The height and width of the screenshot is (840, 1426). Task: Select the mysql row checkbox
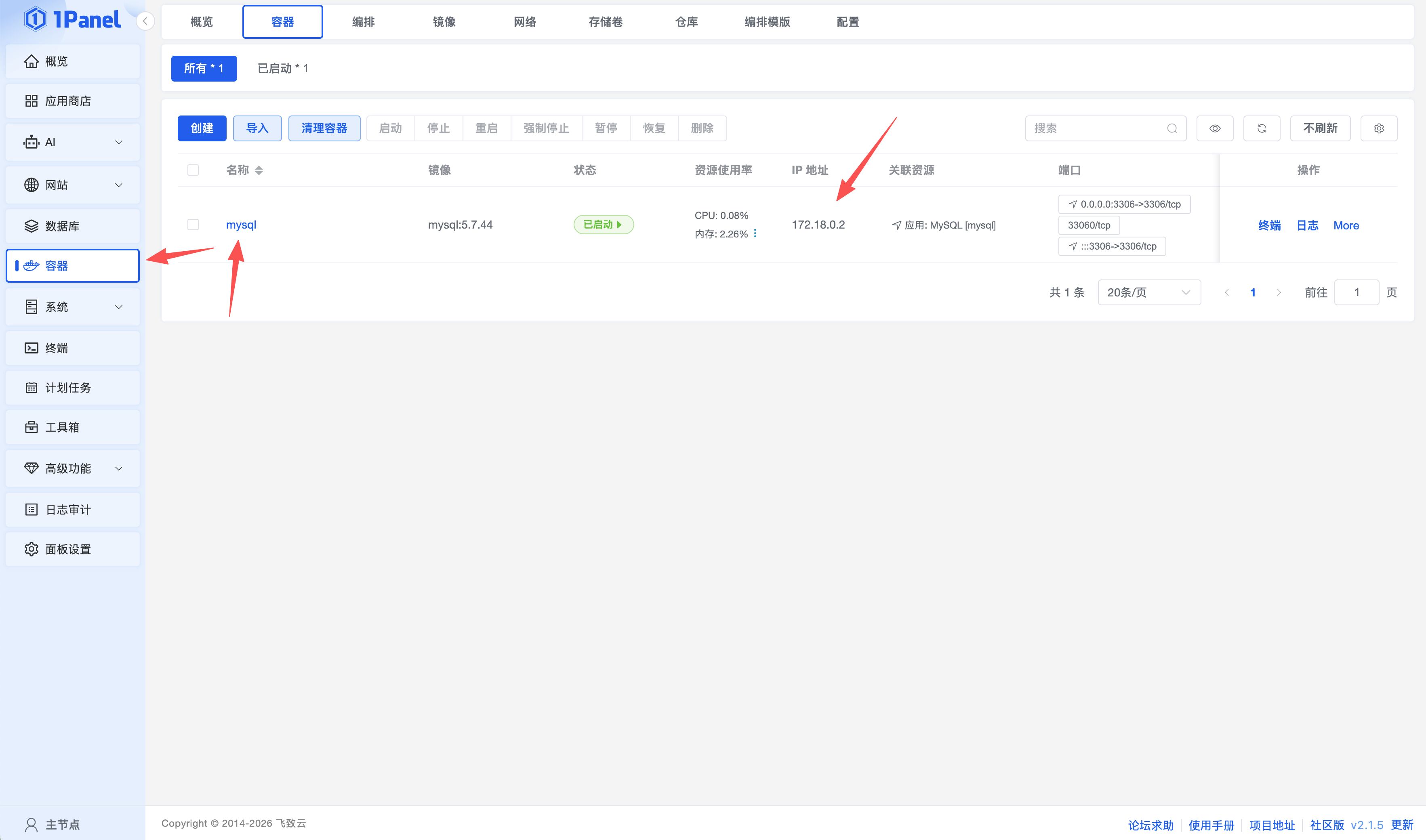(193, 225)
